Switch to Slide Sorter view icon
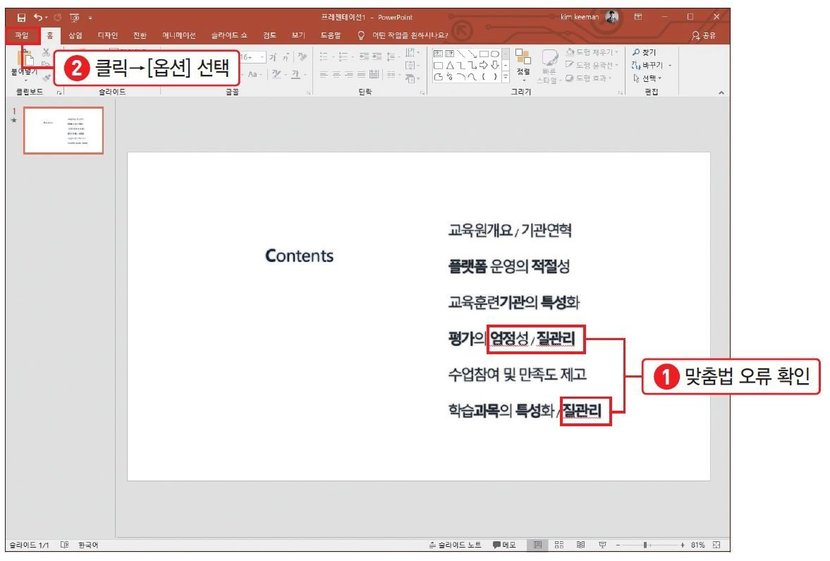The width and height of the screenshot is (830, 561). [559, 545]
